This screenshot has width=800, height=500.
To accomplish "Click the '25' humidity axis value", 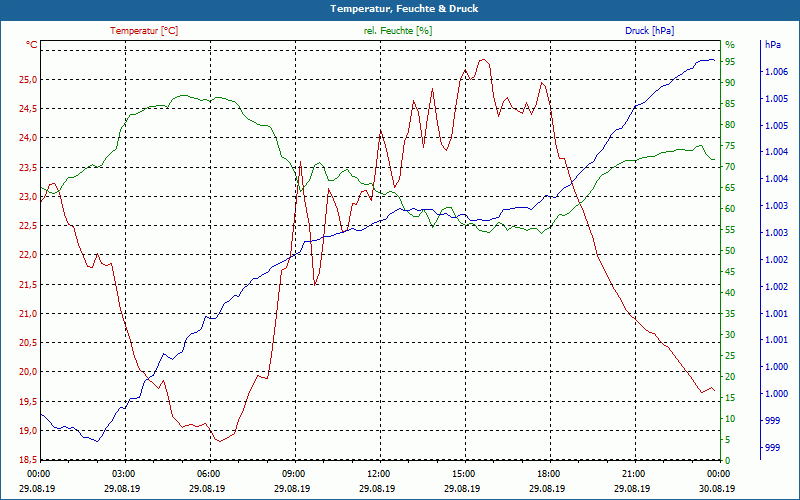I will 730,356.
